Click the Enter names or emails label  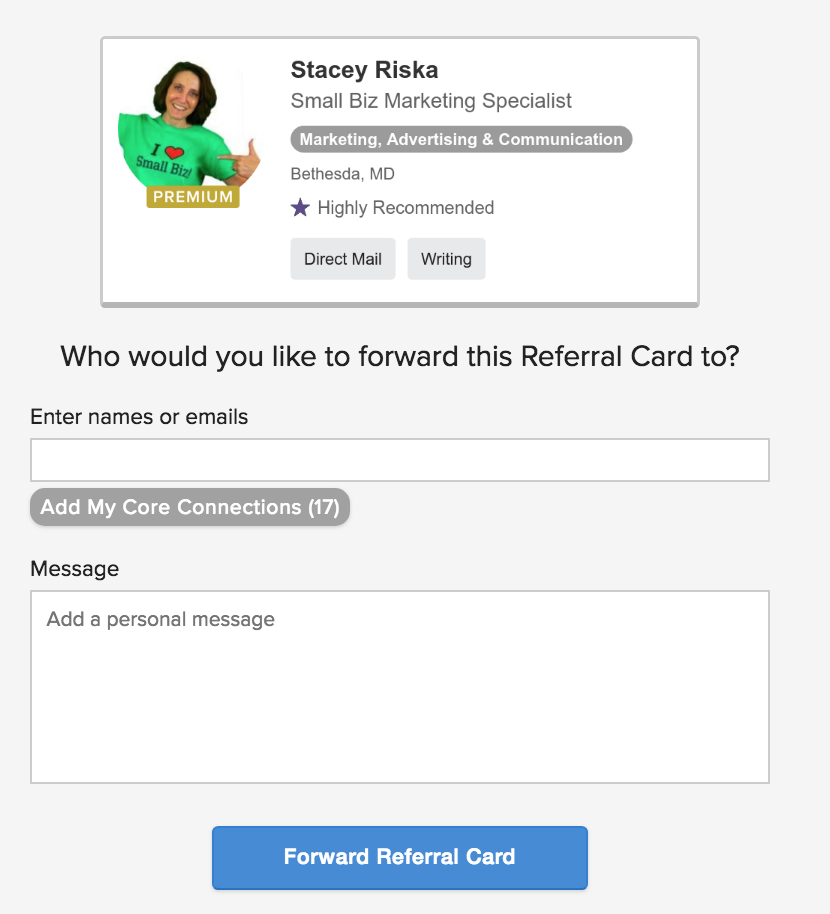(x=138, y=417)
